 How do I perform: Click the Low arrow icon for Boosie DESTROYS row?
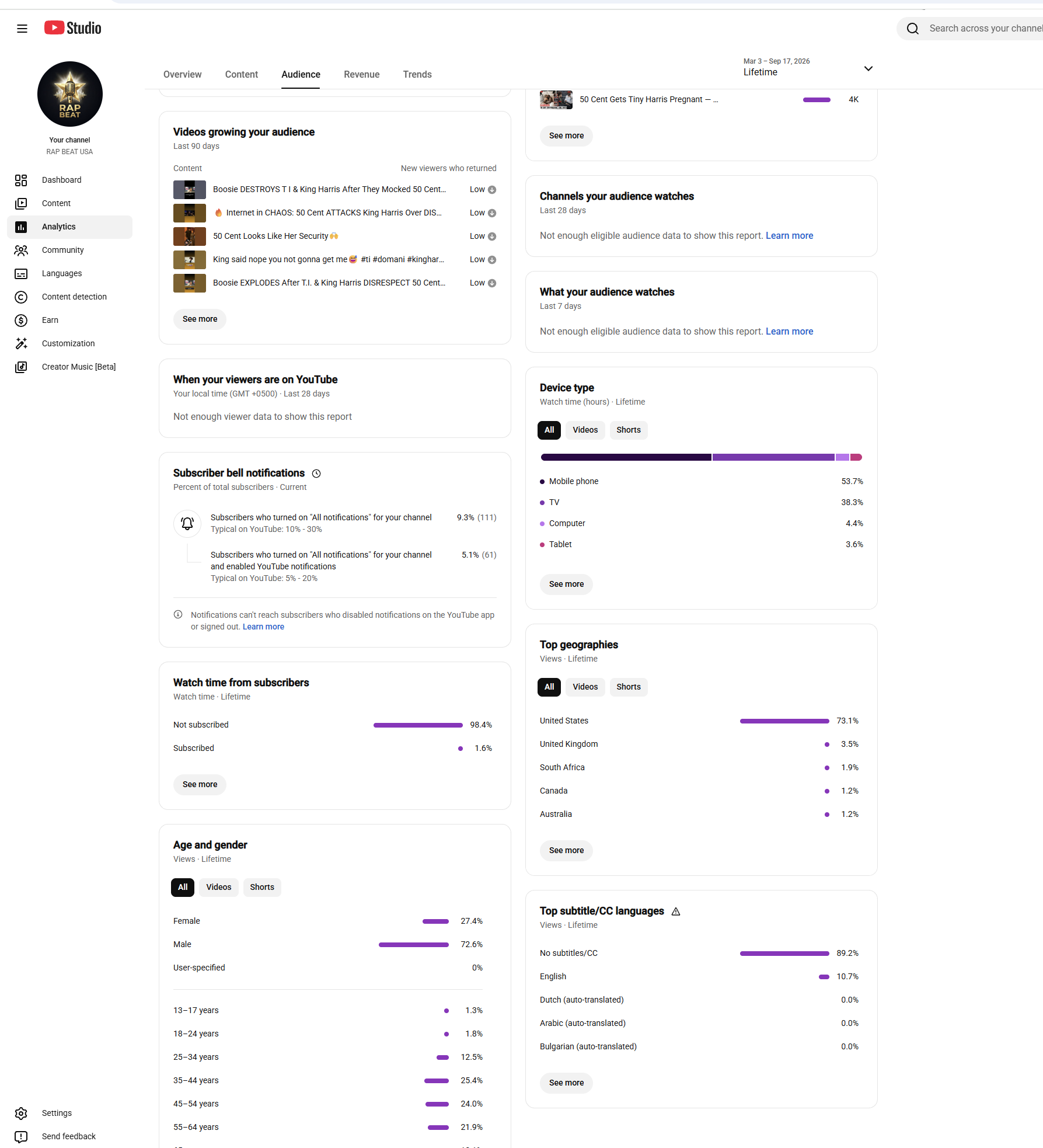[x=492, y=190]
